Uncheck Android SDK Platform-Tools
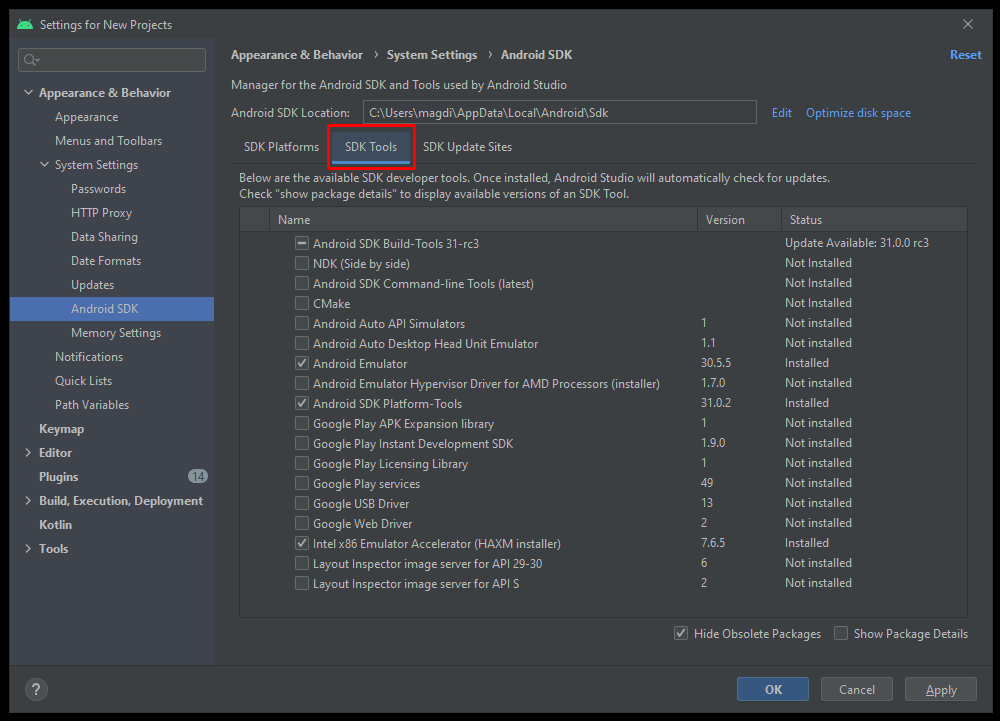 pyautogui.click(x=302, y=403)
